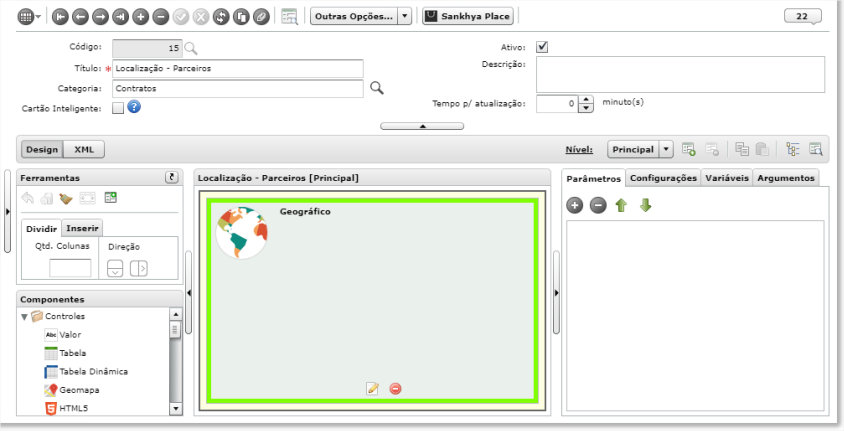Click the magnifier next to Código
This screenshot has height=431, width=844.
point(191,48)
